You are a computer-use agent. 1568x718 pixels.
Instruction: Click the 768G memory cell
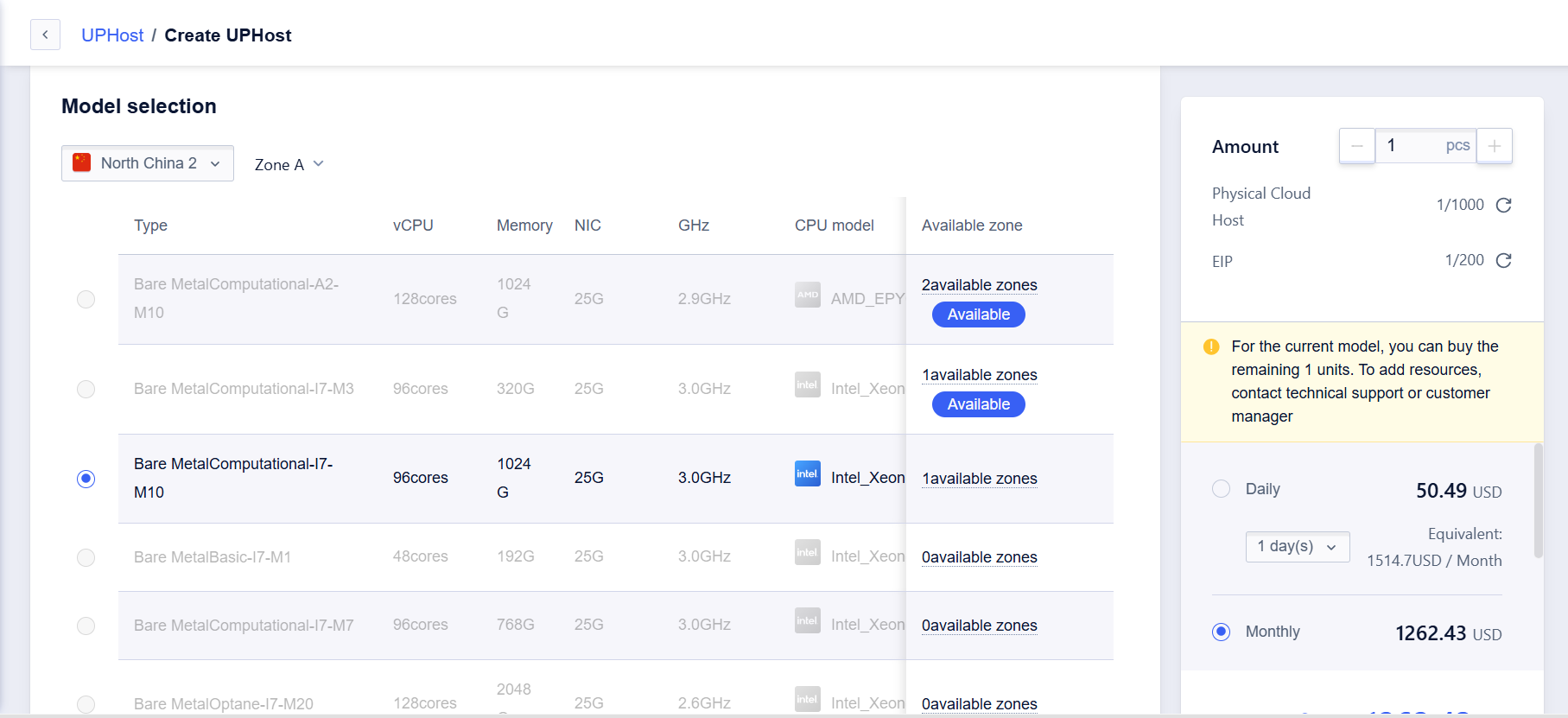pyautogui.click(x=516, y=625)
